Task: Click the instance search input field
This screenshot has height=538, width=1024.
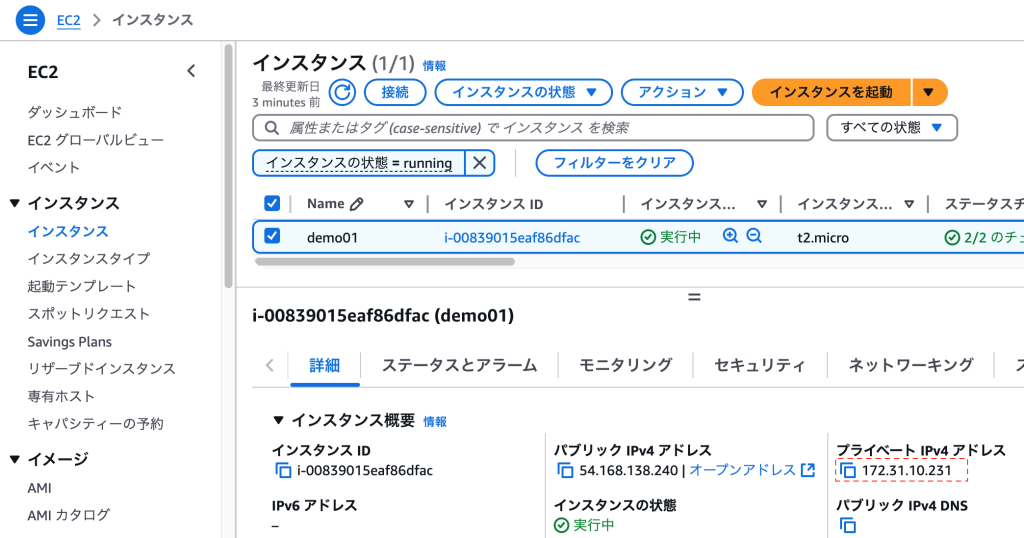Action: [x=533, y=128]
